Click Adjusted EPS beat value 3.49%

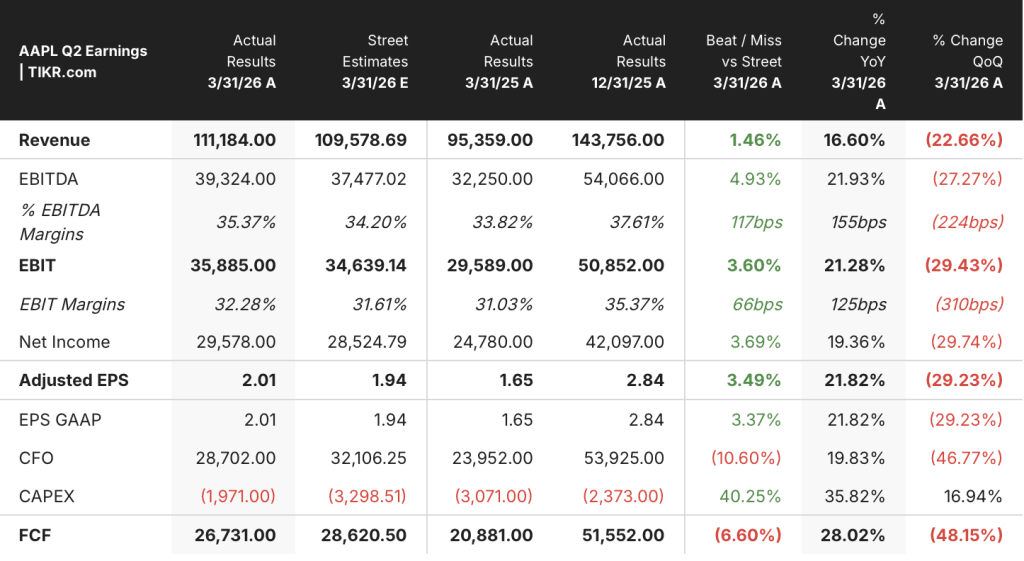point(754,381)
